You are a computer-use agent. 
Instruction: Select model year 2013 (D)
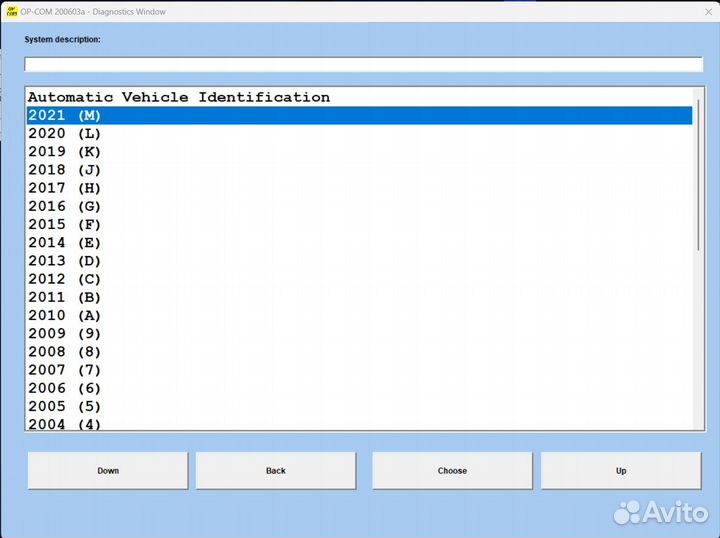65,261
